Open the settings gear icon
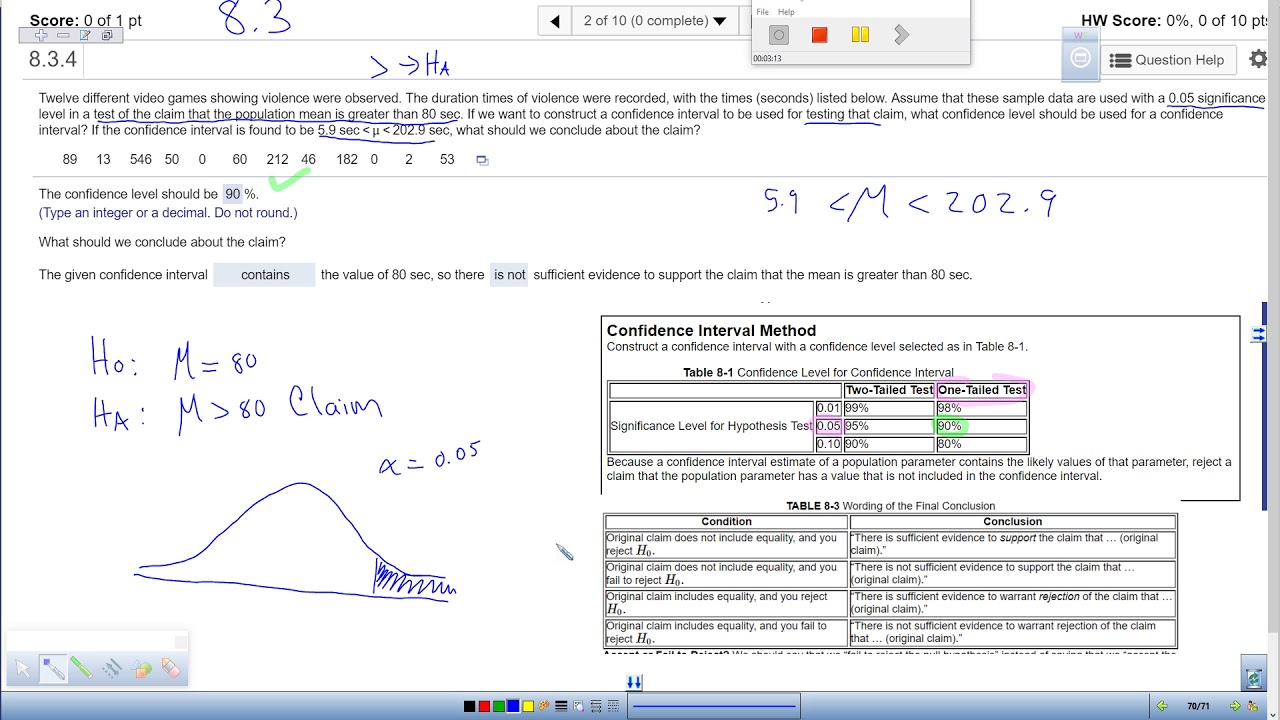This screenshot has height=720, width=1280. point(1259,59)
